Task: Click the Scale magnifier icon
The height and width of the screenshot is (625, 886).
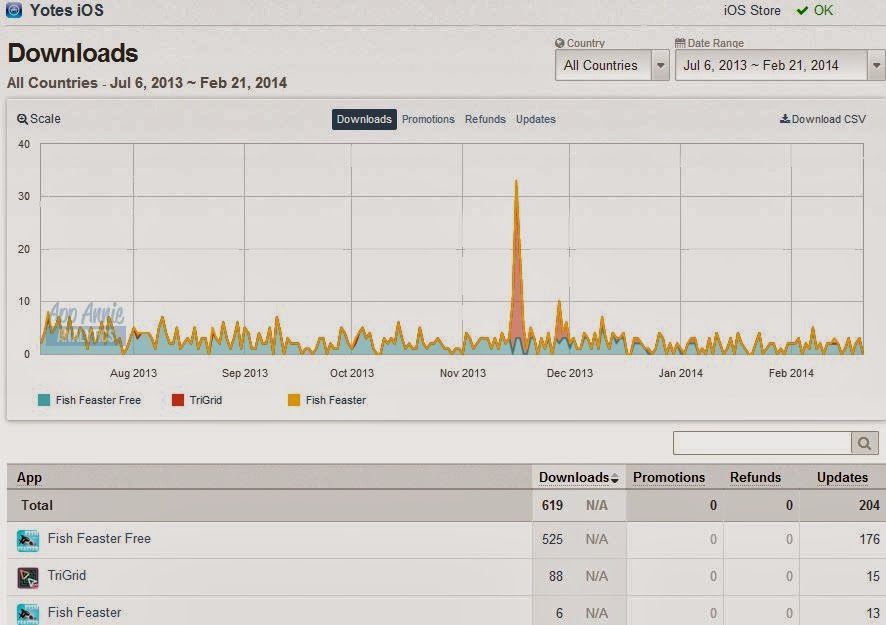Action: click(x=22, y=119)
